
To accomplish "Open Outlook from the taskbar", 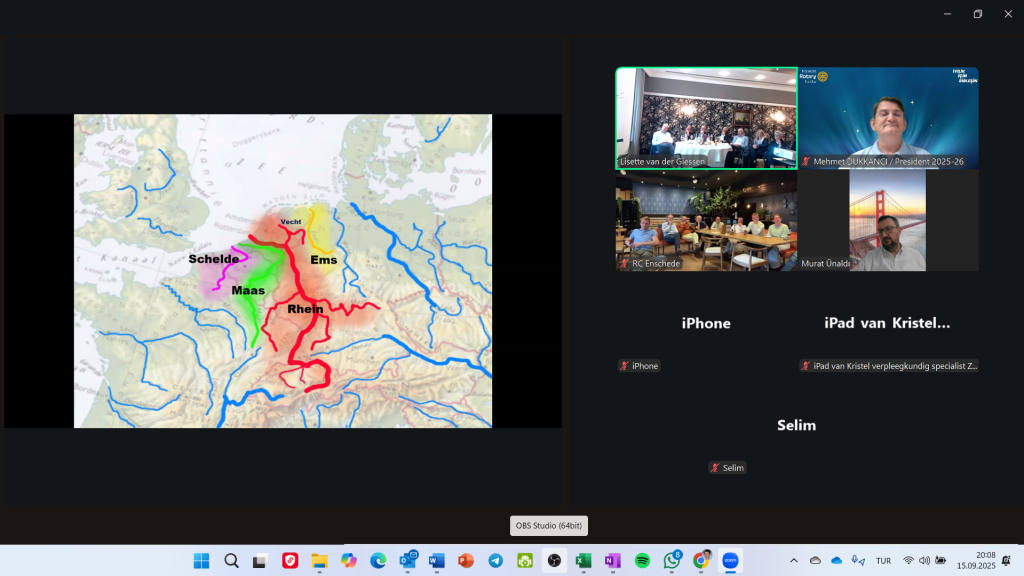I will point(407,560).
